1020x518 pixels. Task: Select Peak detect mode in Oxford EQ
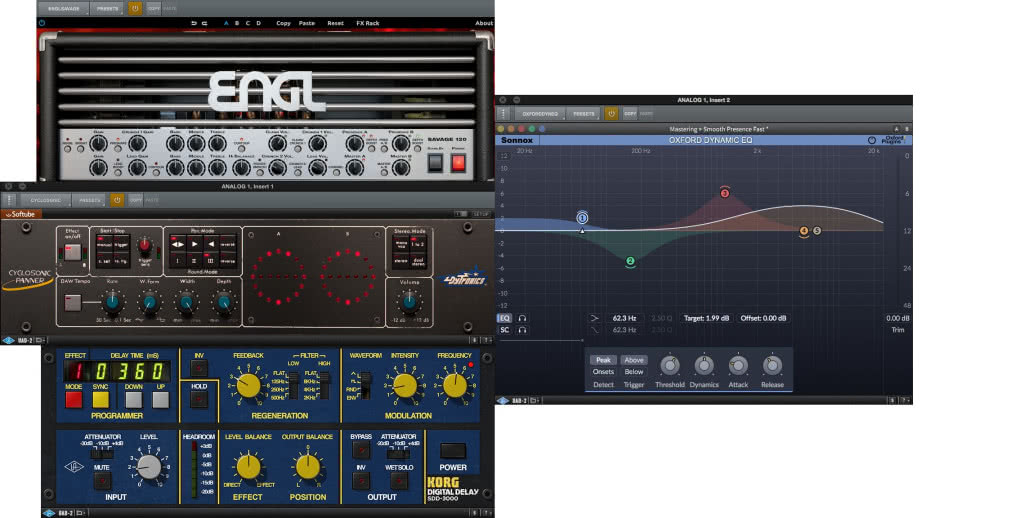point(603,360)
